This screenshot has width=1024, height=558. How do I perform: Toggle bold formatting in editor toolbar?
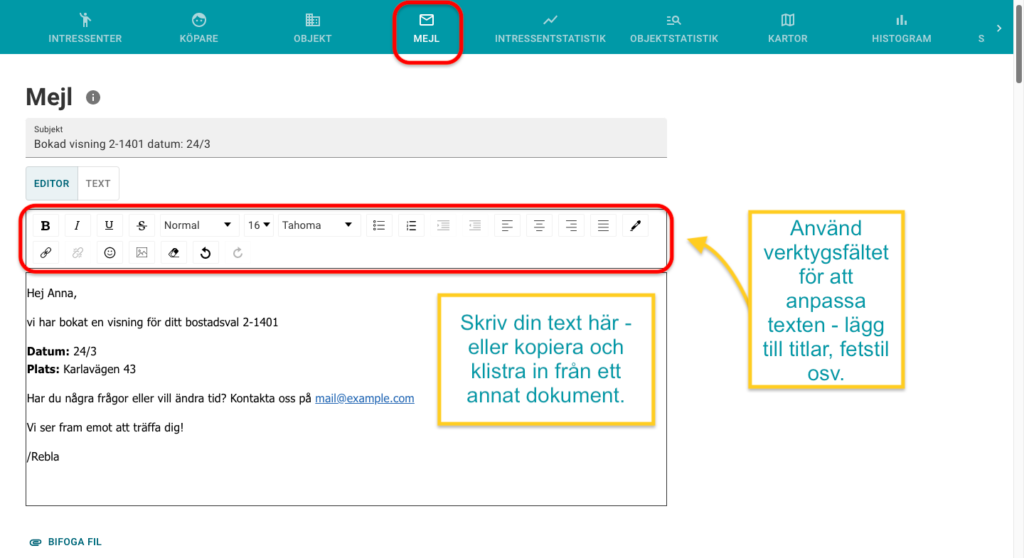click(45, 225)
